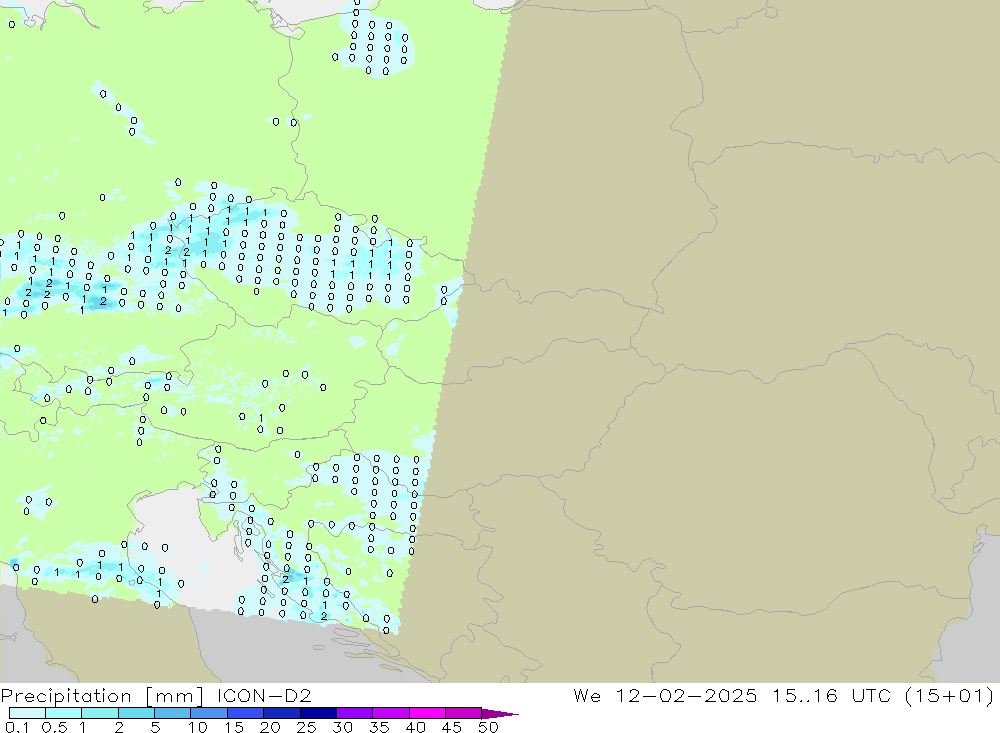Click the '25' legend scale value
Viewport: 1000px width, 733px height.
(x=307, y=727)
